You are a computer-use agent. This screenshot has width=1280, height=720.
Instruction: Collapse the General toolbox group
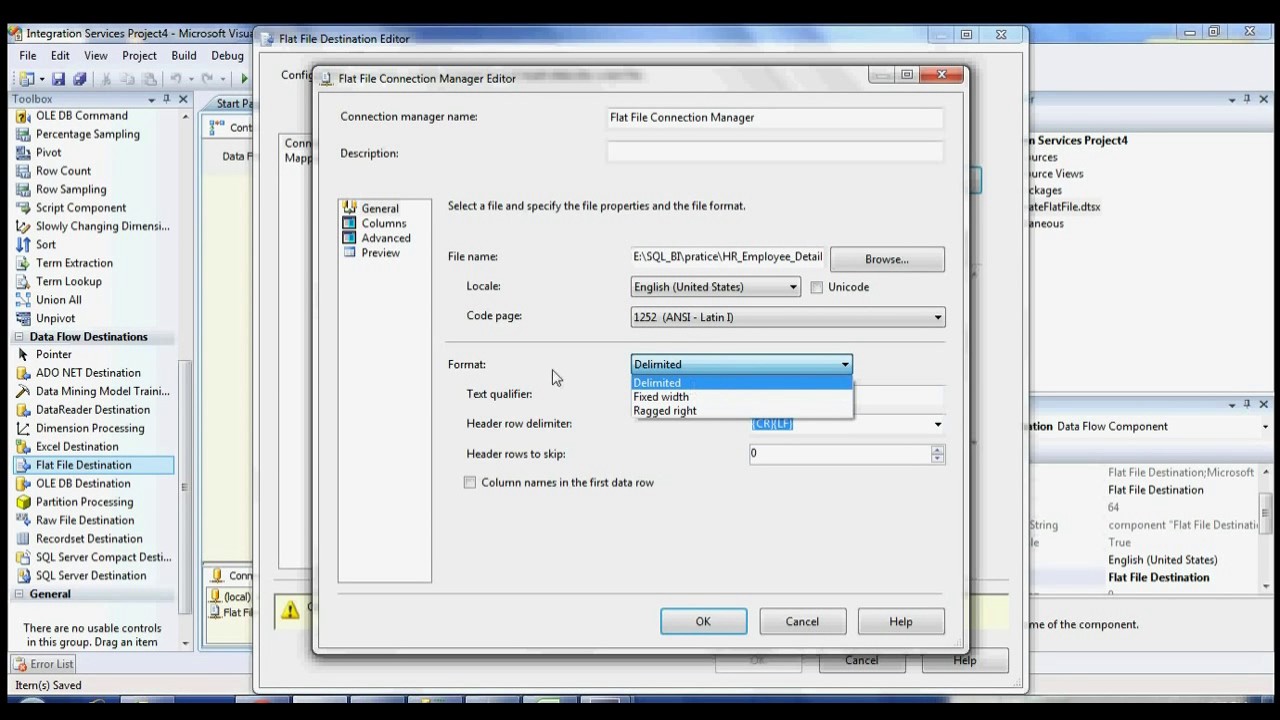pyautogui.click(x=19, y=594)
